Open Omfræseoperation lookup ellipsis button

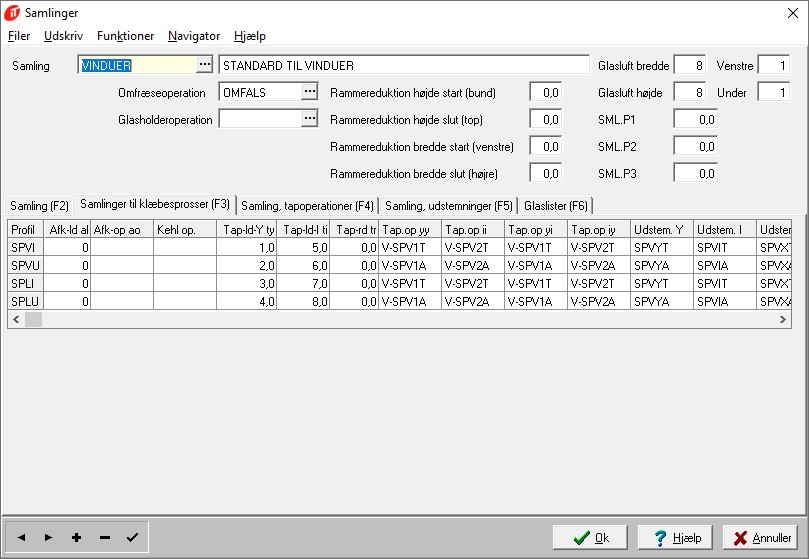(x=310, y=91)
